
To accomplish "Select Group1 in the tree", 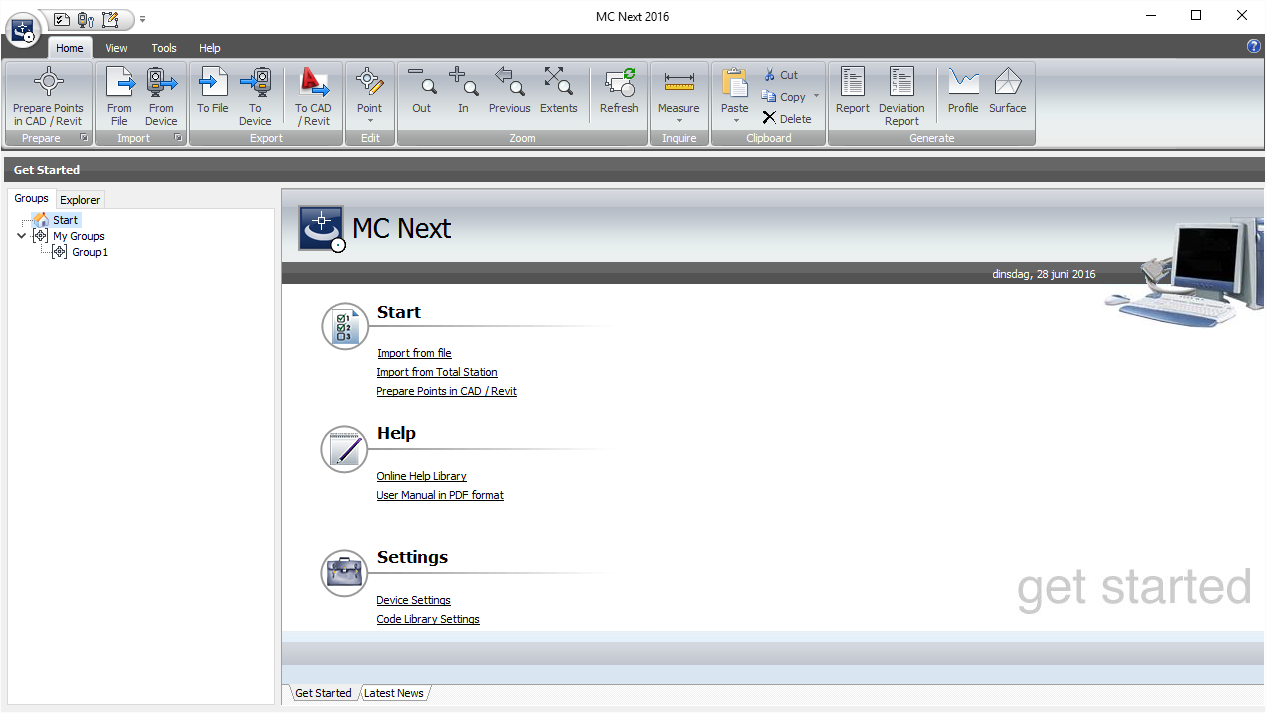I will pyautogui.click(x=90, y=252).
